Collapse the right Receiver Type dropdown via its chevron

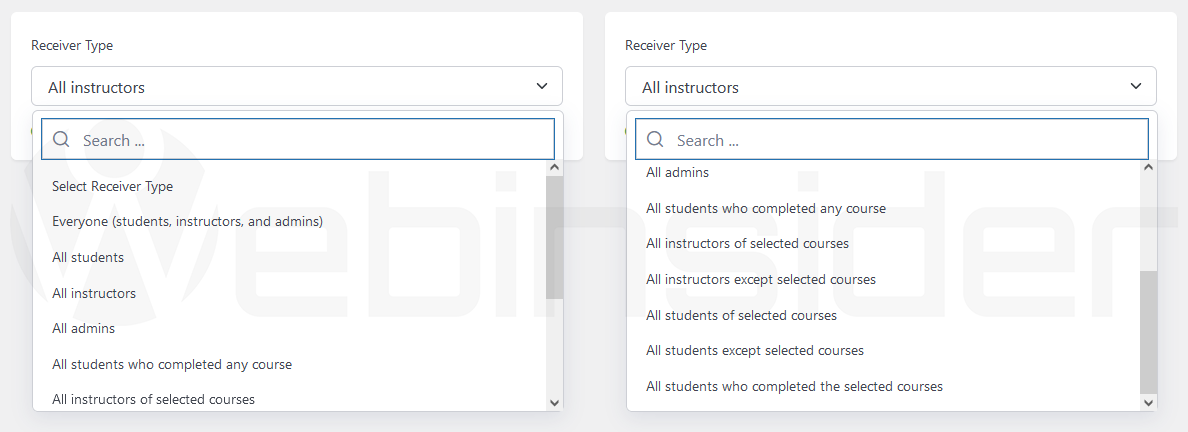click(1136, 87)
